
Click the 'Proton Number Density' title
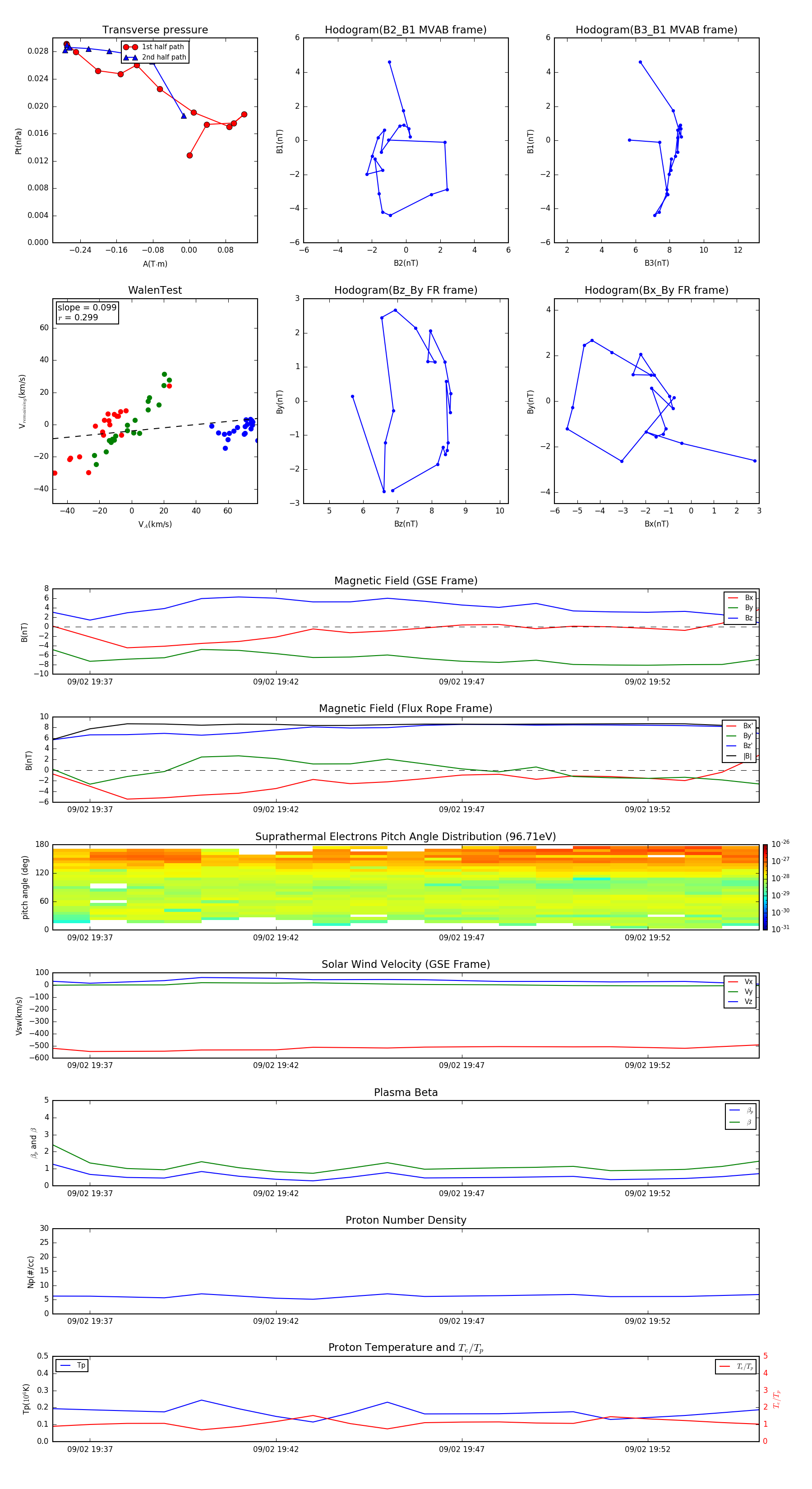406,1220
